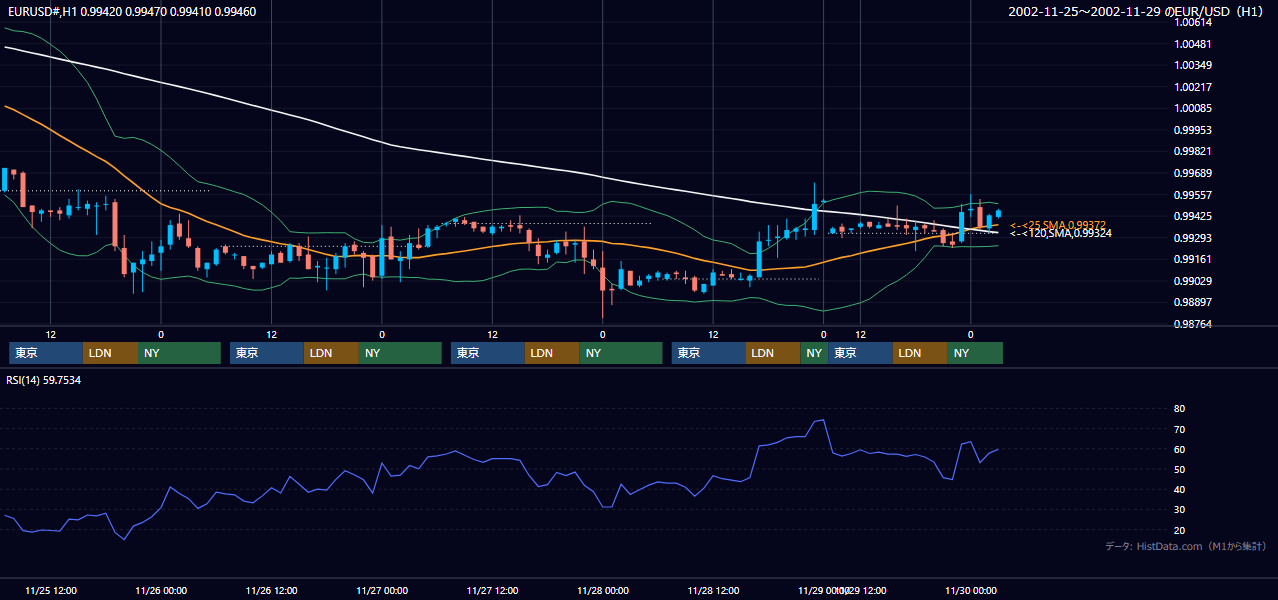The height and width of the screenshot is (600, 1278).
Task: Click the 11/26 00:00 date label
Action: click(x=161, y=590)
